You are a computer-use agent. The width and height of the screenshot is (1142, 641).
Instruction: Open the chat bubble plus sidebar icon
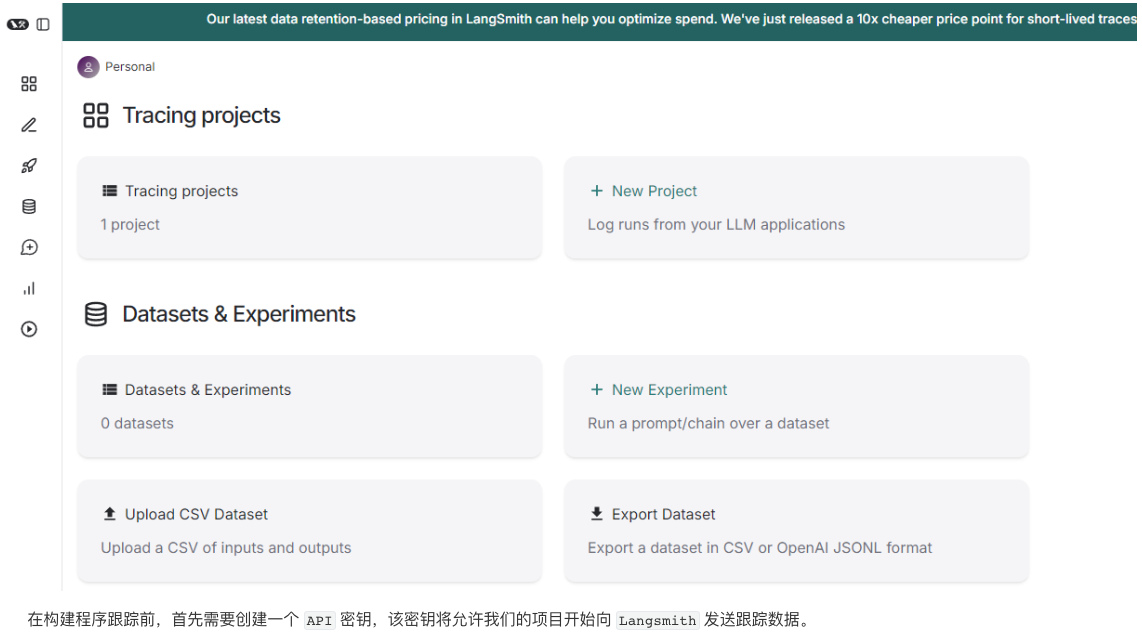[x=29, y=247]
